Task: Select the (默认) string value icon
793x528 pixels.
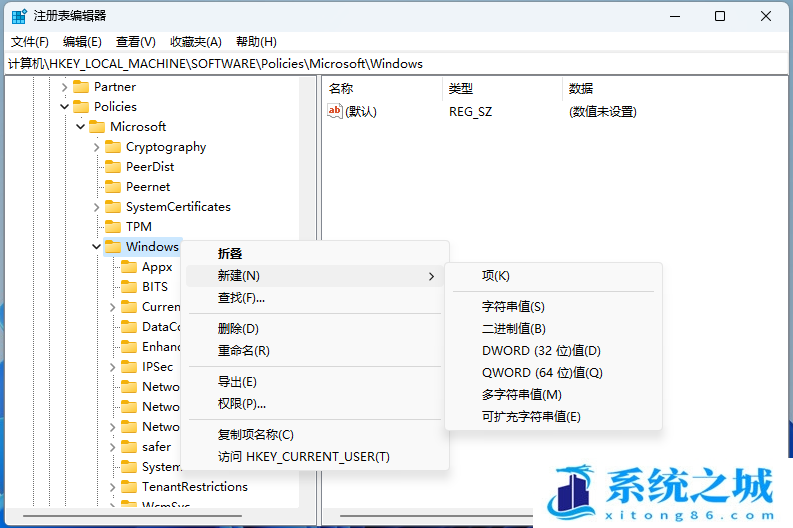Action: 335,111
